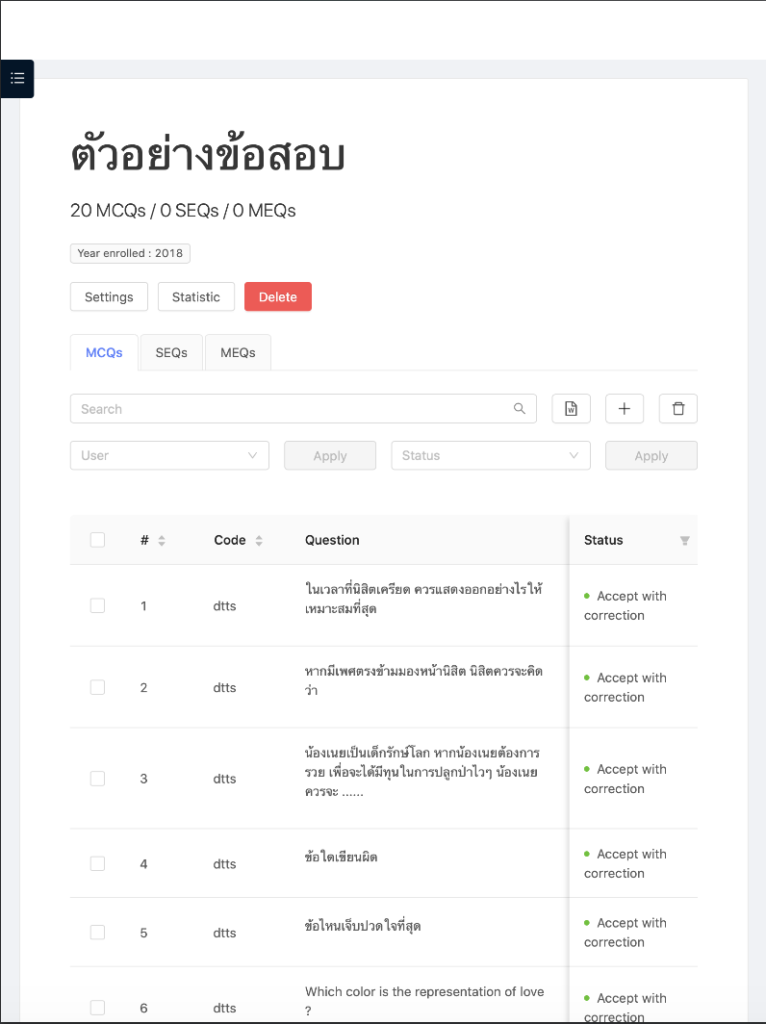Expand the Status filter dropdown
The width and height of the screenshot is (766, 1024).
point(491,456)
